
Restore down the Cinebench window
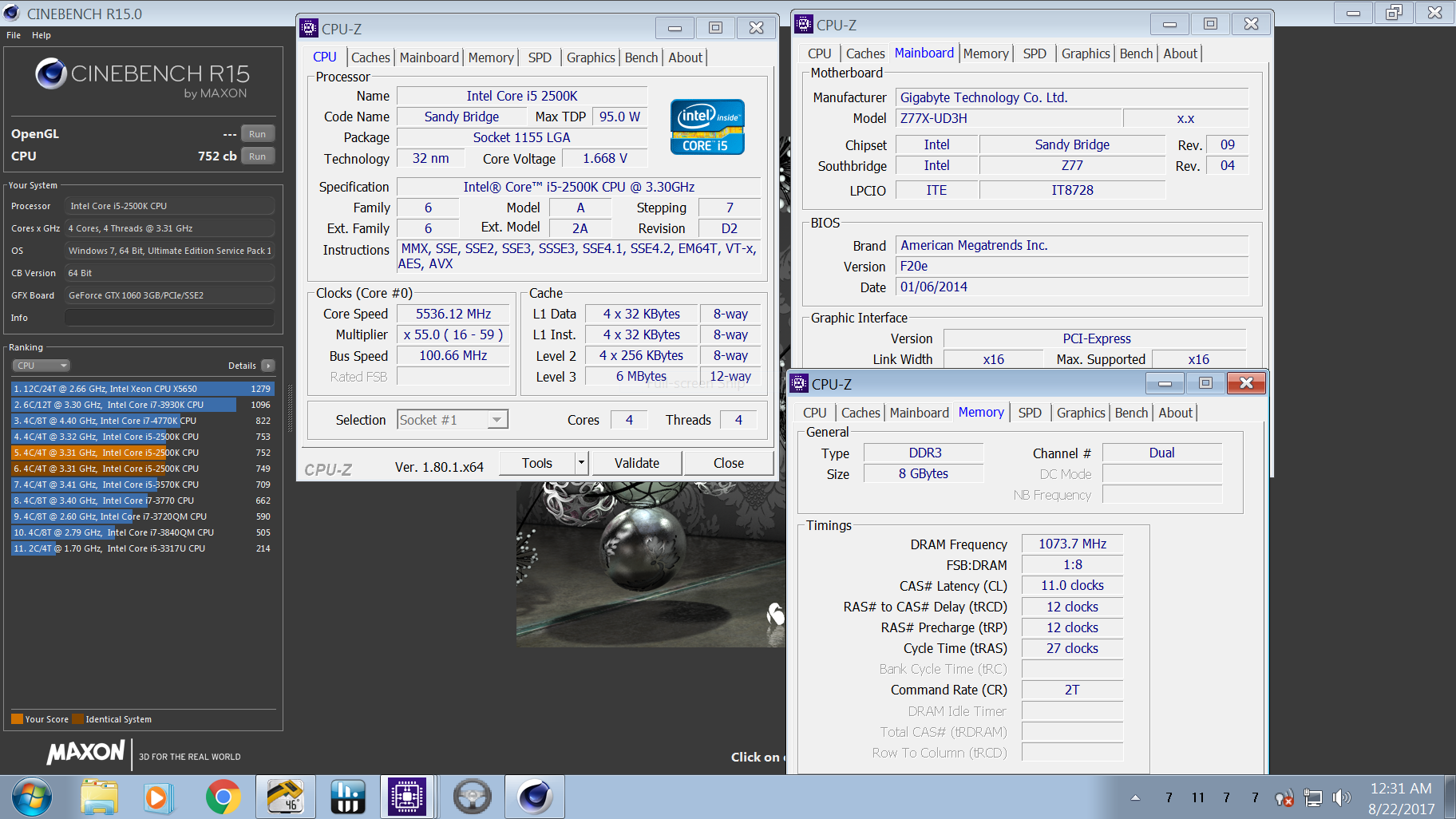click(x=1394, y=12)
